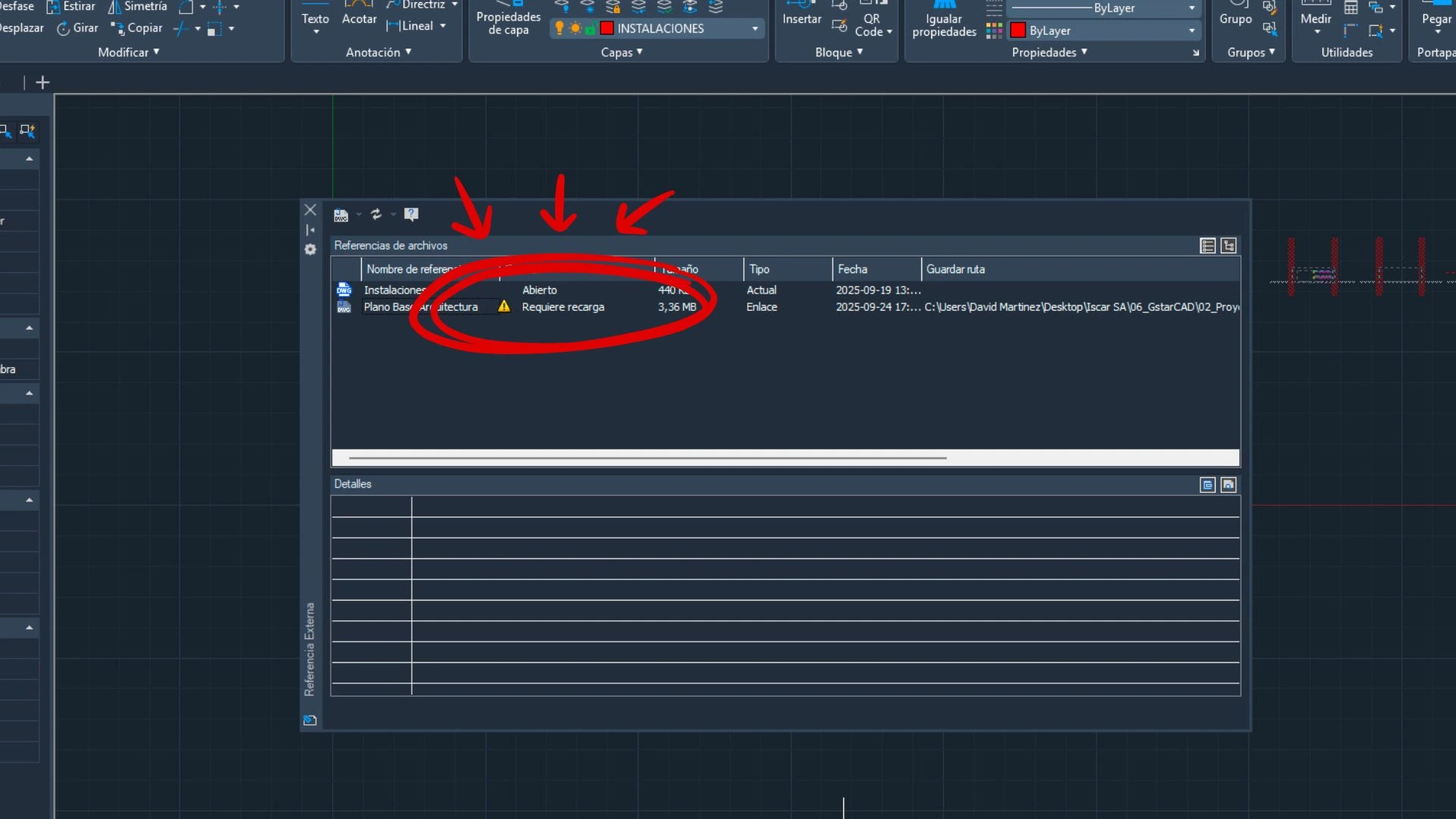Click the Grupo tool
The width and height of the screenshot is (1456, 819).
click(x=1235, y=14)
